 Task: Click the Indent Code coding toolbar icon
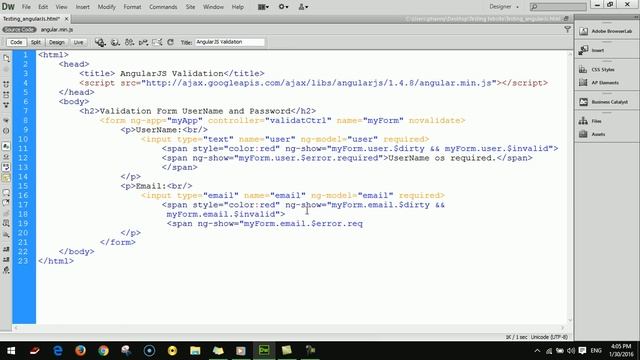[6, 249]
